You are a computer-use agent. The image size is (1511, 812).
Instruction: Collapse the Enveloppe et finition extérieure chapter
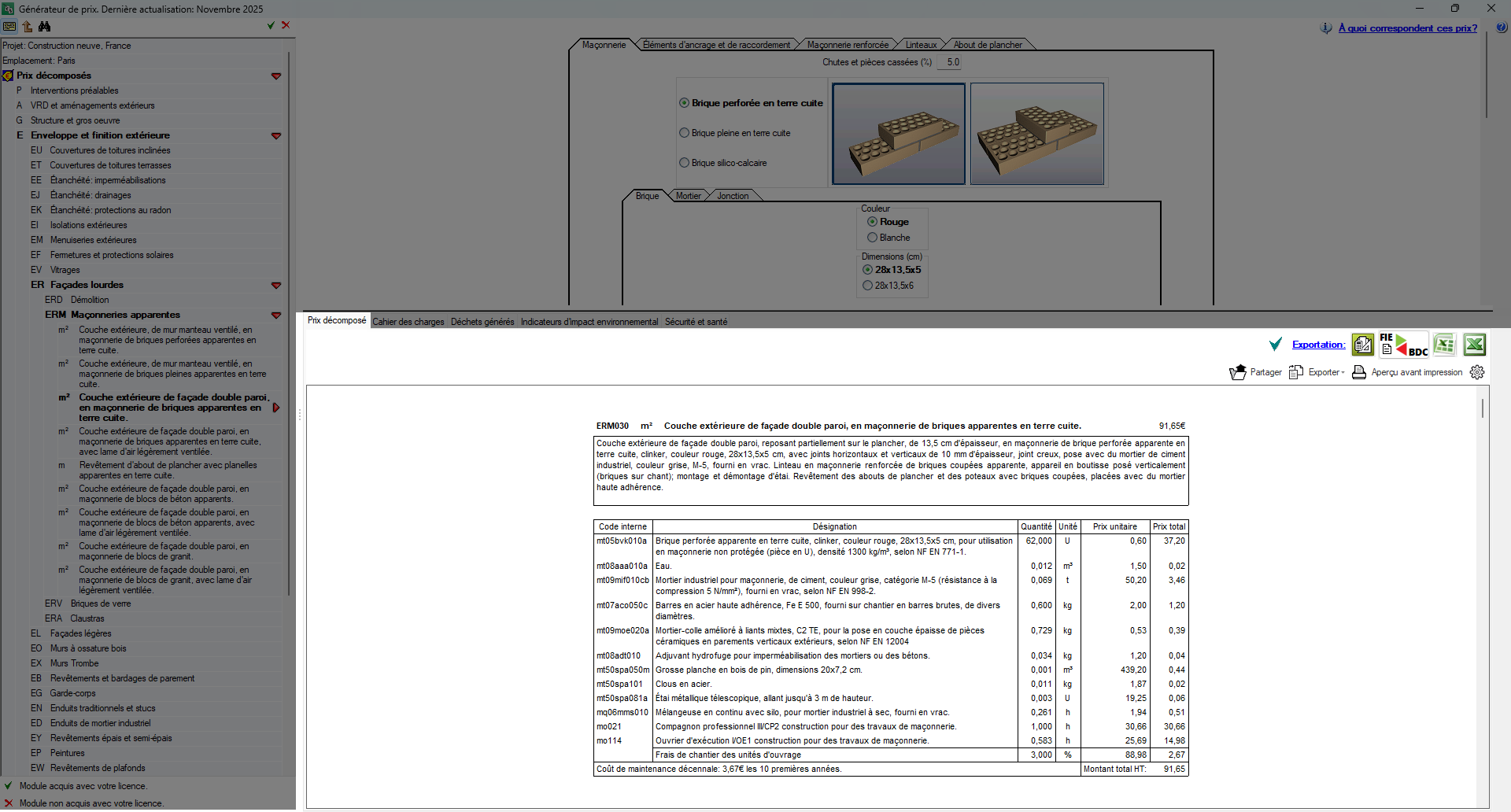[276, 136]
